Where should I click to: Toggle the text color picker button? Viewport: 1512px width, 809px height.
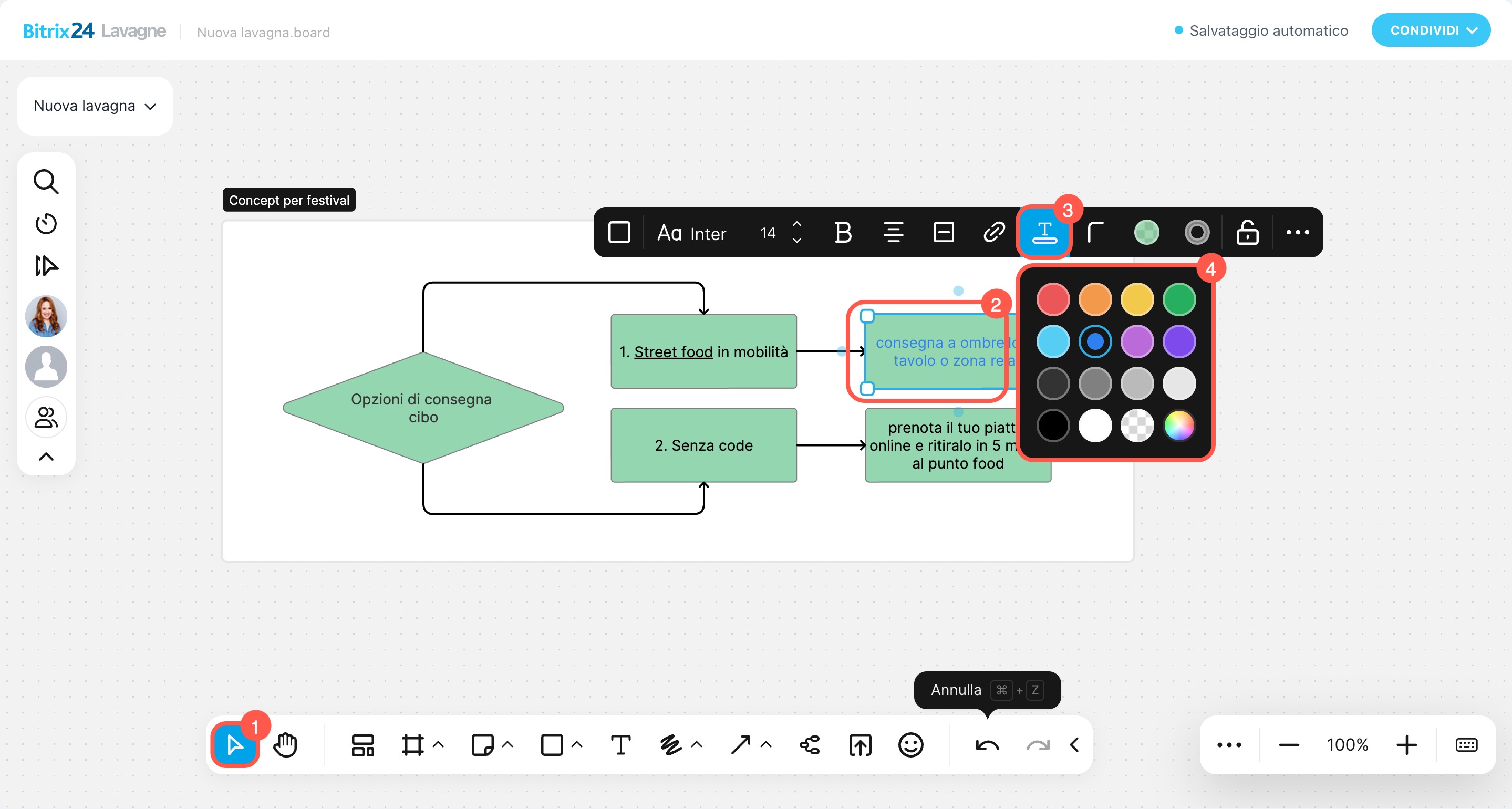pyautogui.click(x=1044, y=233)
